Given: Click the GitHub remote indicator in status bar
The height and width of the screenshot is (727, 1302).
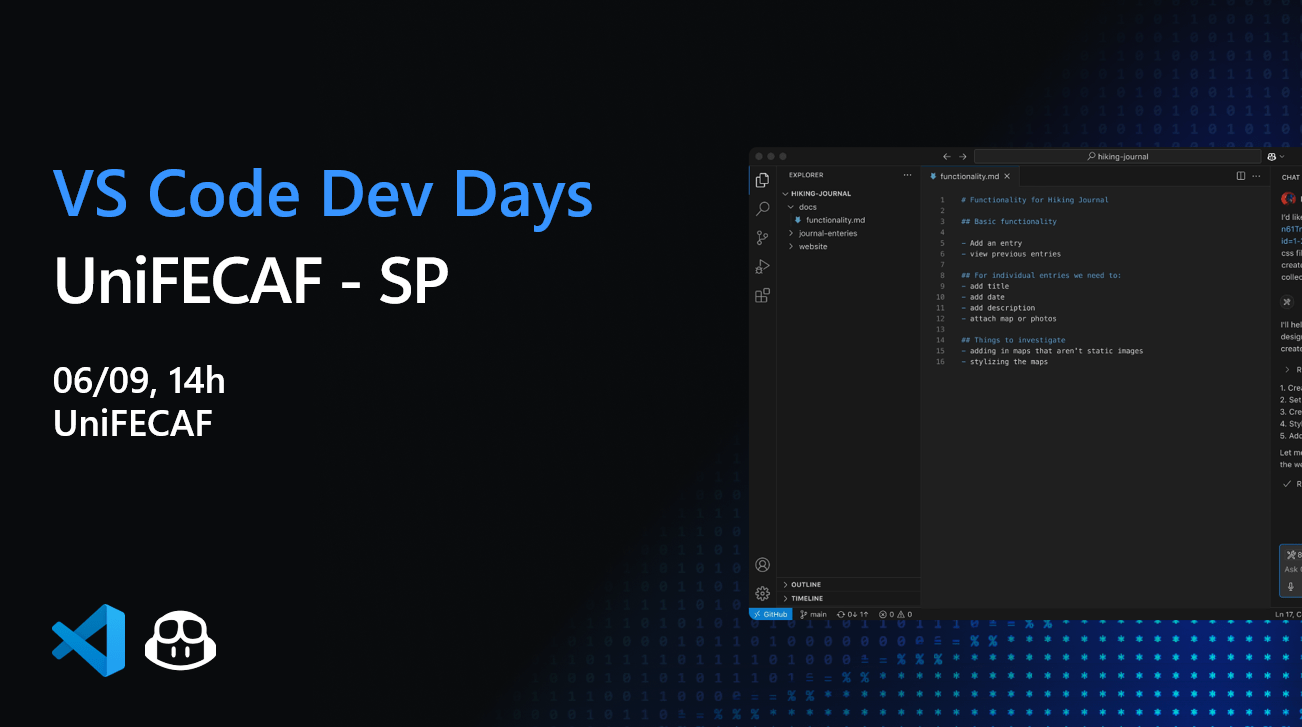Looking at the screenshot, I should [771, 614].
